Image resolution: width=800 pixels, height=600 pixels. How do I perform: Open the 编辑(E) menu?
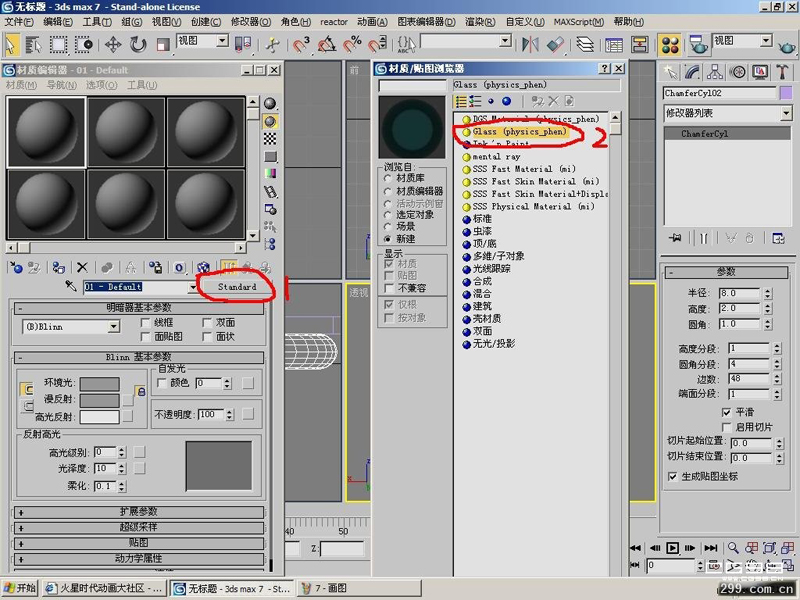(x=58, y=22)
